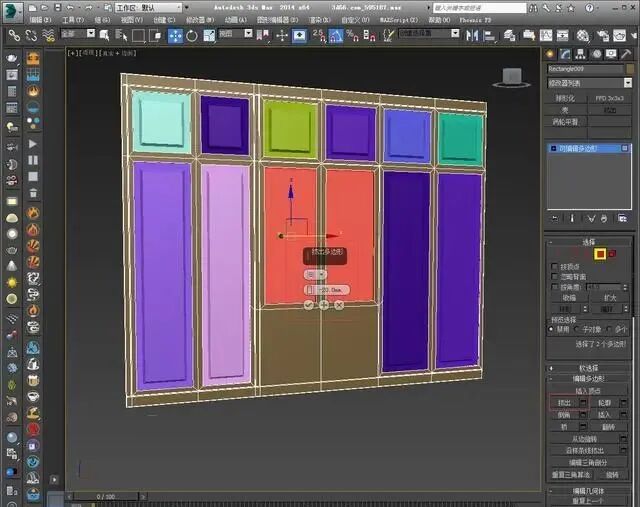
Task: Activate the Select and Rotate tool
Action: (x=192, y=36)
